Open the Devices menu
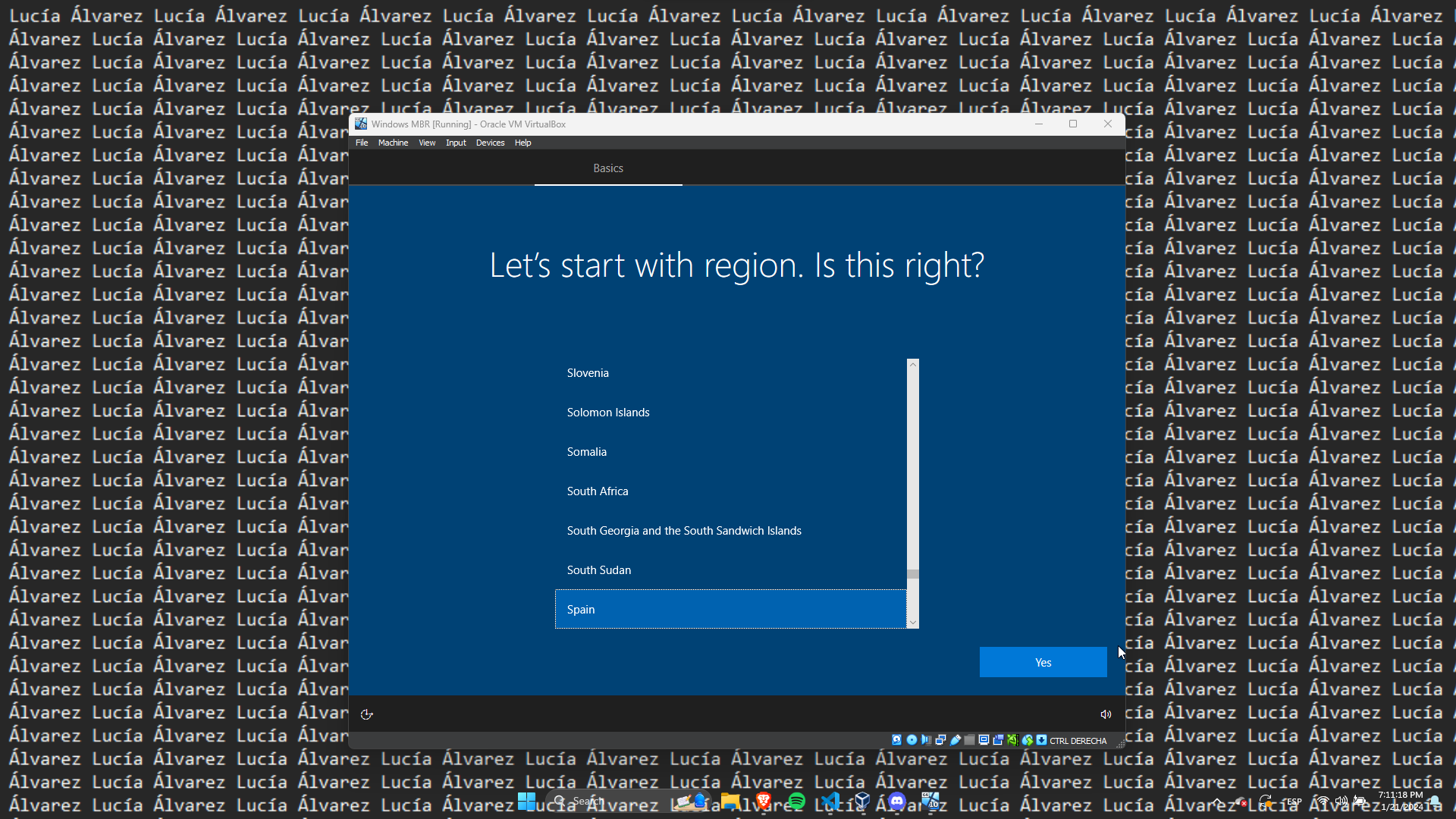The height and width of the screenshot is (819, 1456). 490,143
